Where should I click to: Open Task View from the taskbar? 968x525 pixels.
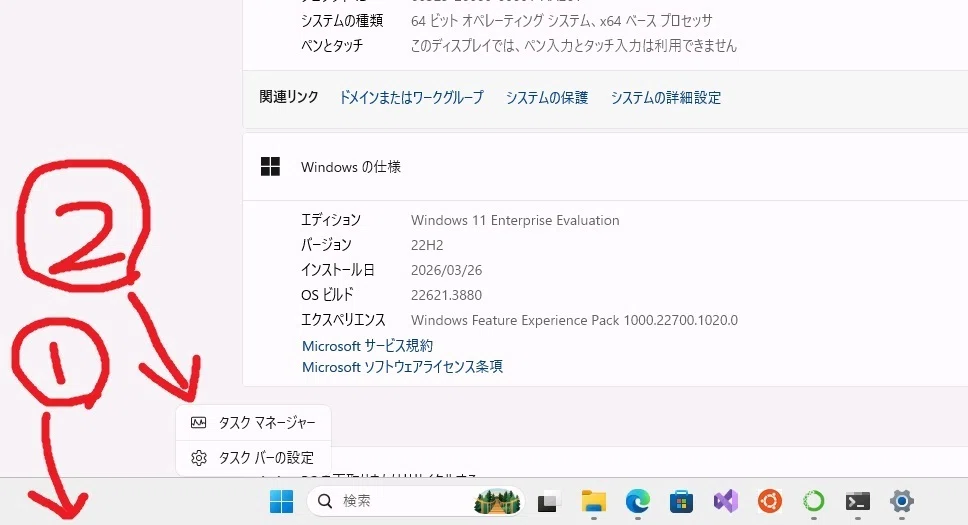(x=548, y=502)
